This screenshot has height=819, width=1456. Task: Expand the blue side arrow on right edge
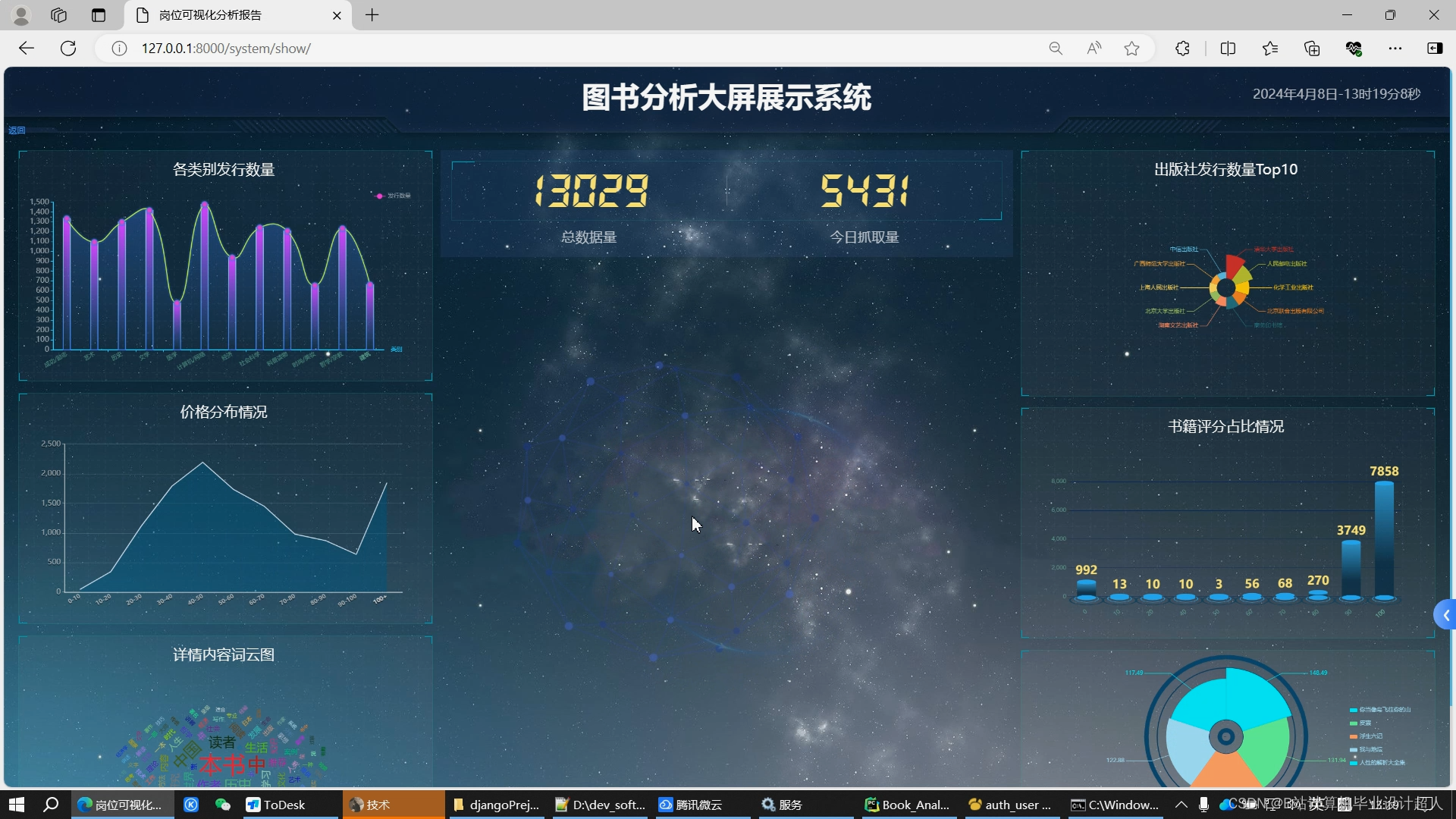tap(1445, 615)
